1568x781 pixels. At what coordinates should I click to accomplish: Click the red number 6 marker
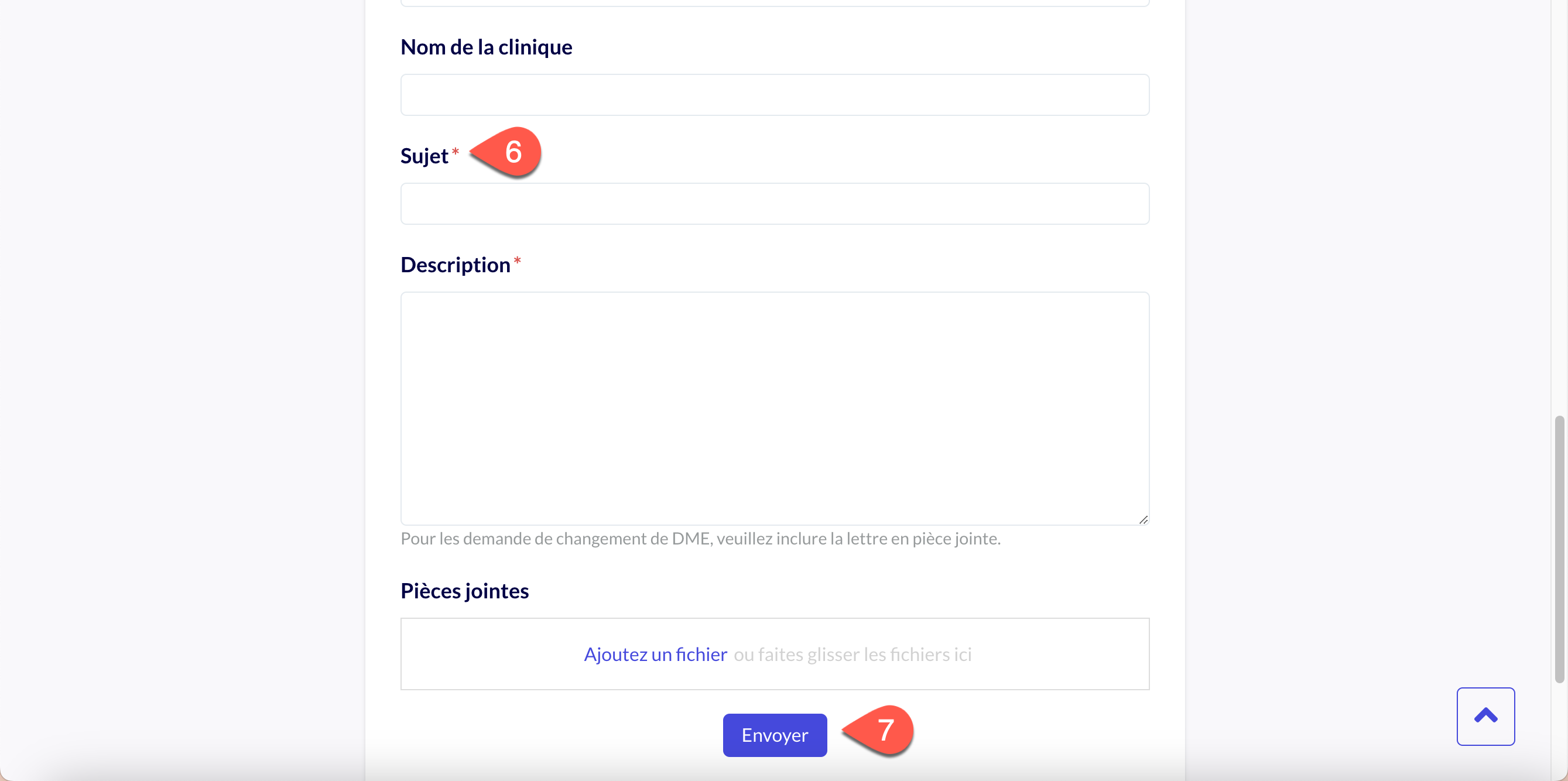click(x=512, y=152)
